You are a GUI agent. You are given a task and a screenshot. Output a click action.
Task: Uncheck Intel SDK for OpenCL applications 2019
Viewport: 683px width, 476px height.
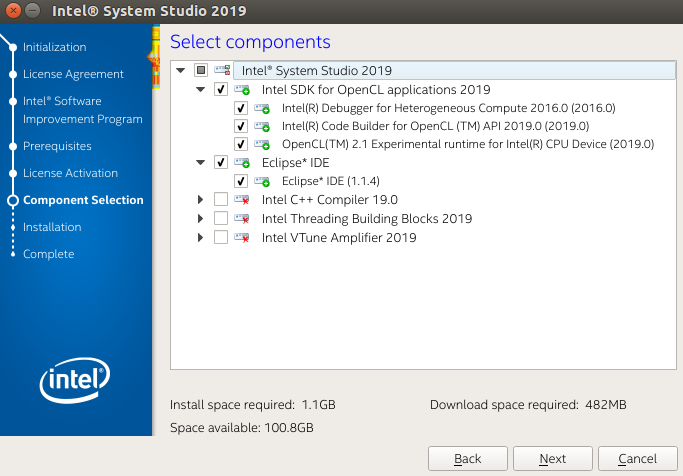coord(221,90)
